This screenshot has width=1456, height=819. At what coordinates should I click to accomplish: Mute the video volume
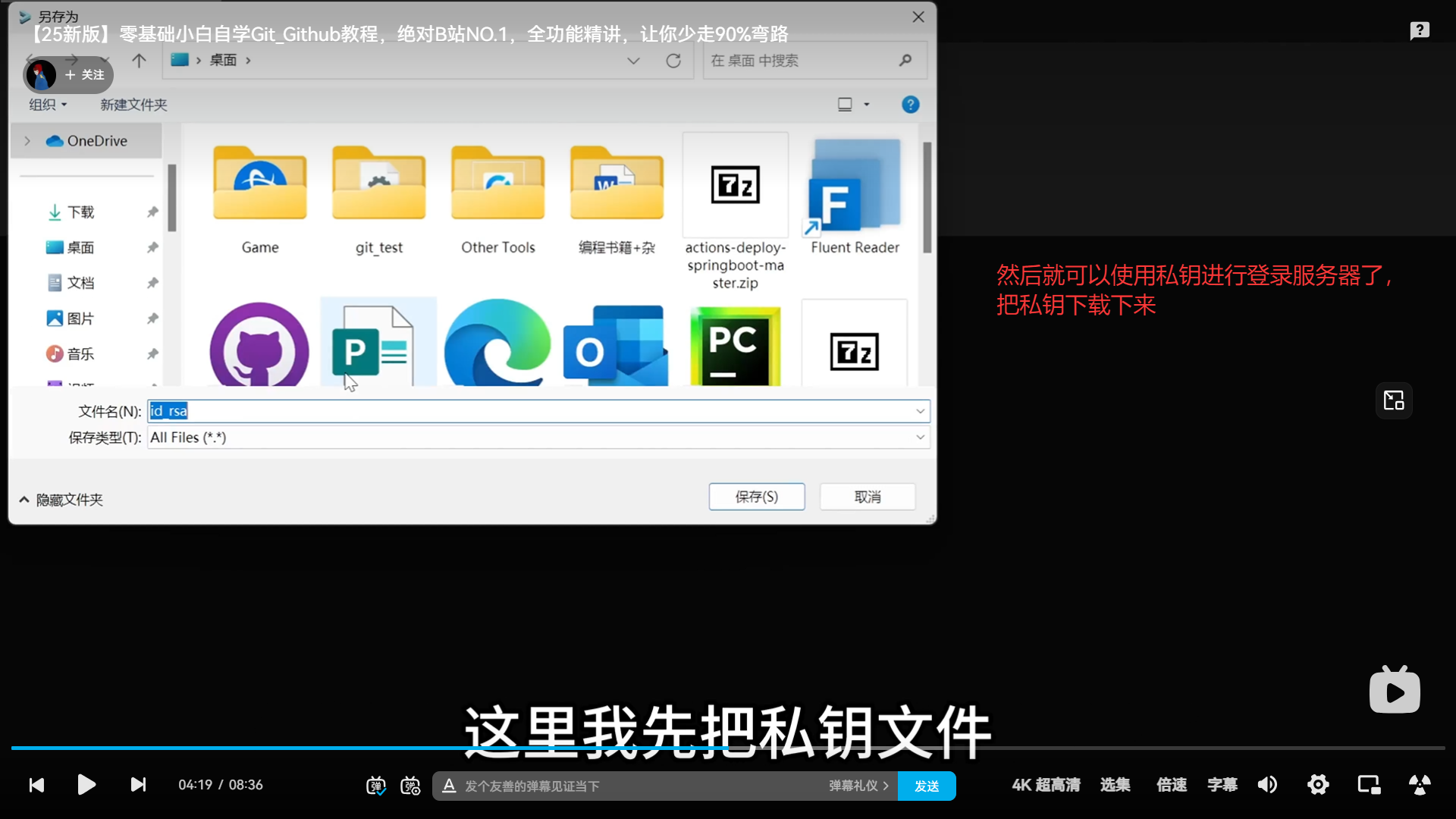point(1267,785)
